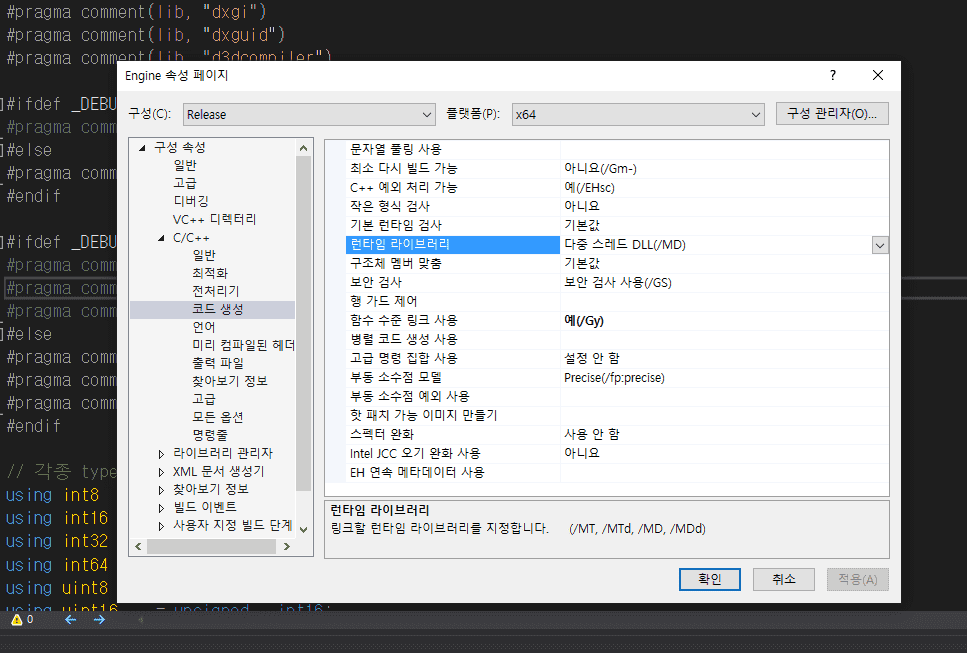Select 고급 under C/C++
Screen dimensions: 967x653
204,399
